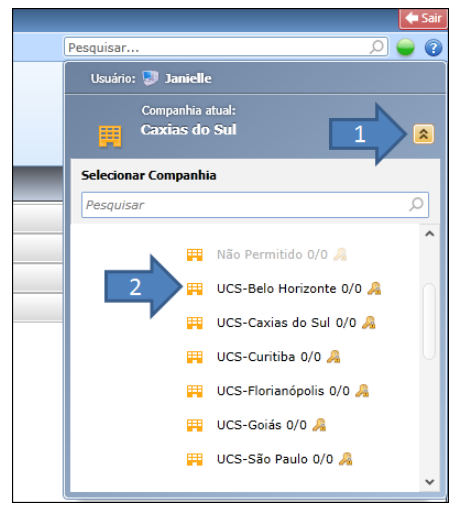
Task: Click the current company building icon
Action: tap(110, 136)
